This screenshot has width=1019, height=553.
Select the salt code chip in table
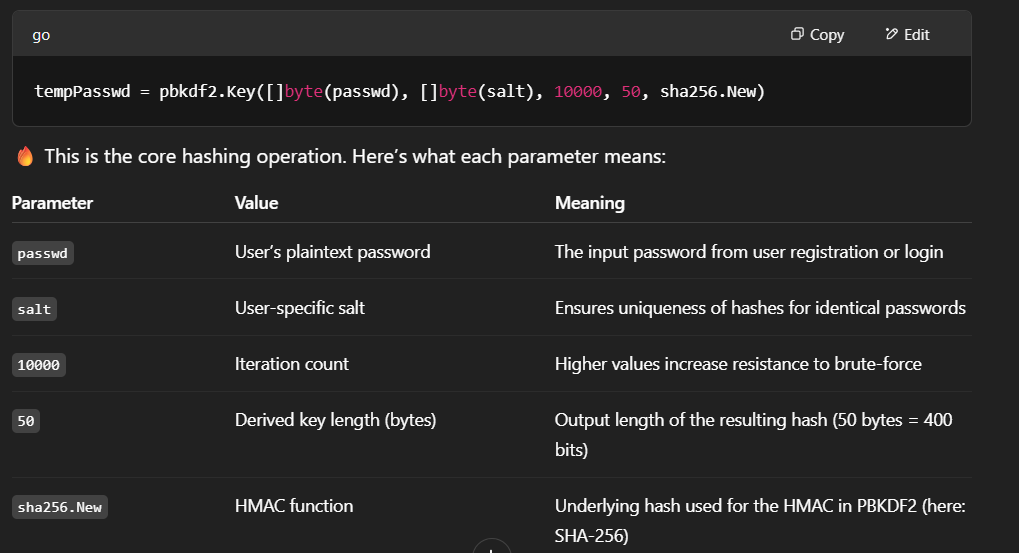click(x=34, y=309)
